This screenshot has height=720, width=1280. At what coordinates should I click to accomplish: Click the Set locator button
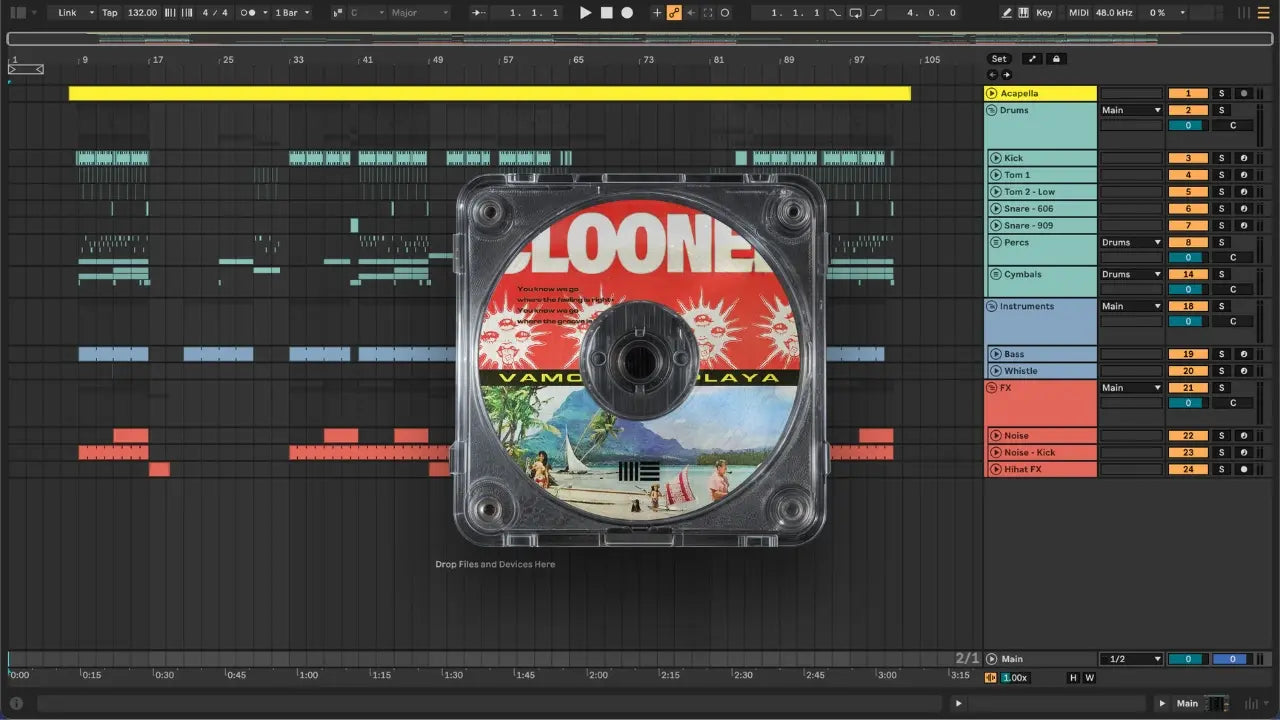[999, 59]
